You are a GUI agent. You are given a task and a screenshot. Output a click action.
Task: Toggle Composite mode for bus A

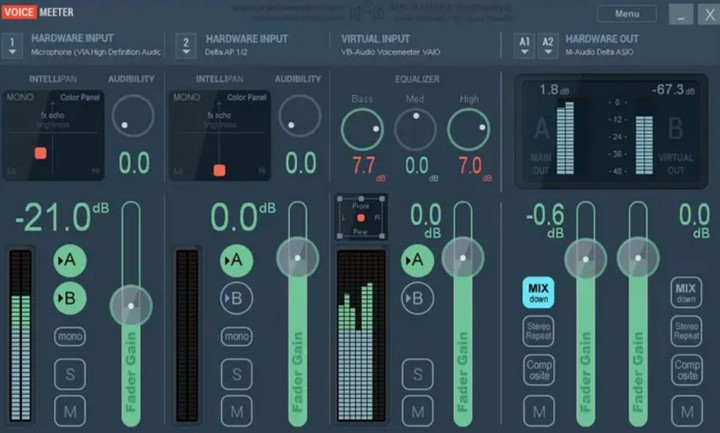(x=539, y=370)
